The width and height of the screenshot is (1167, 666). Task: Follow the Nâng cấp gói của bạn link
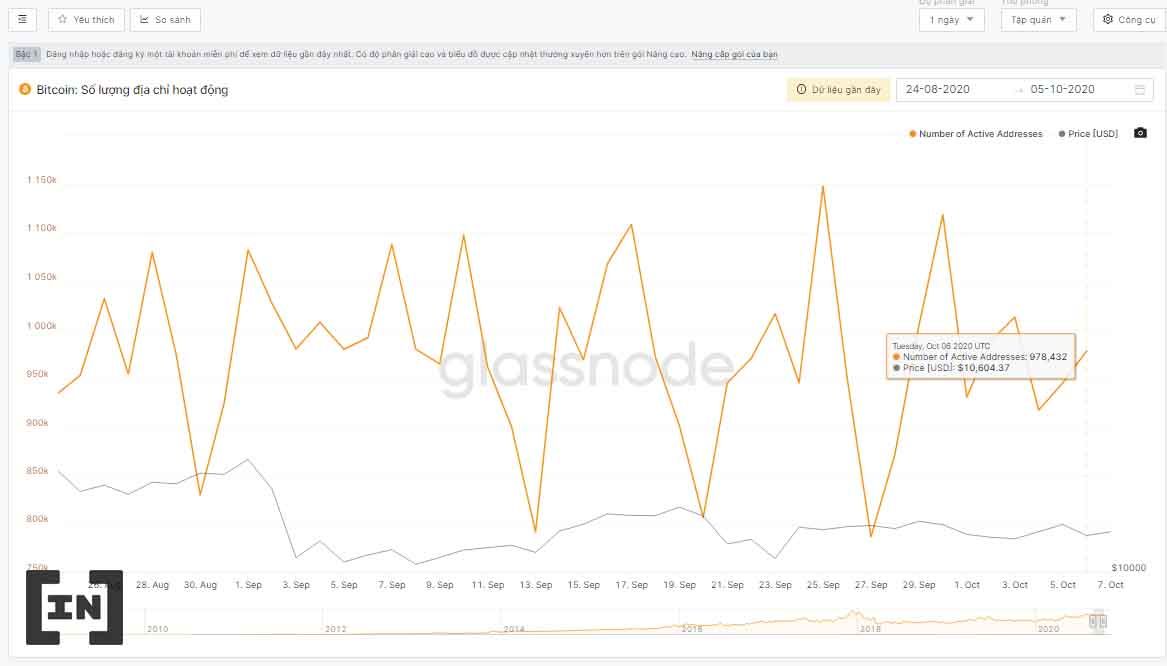click(x=734, y=54)
